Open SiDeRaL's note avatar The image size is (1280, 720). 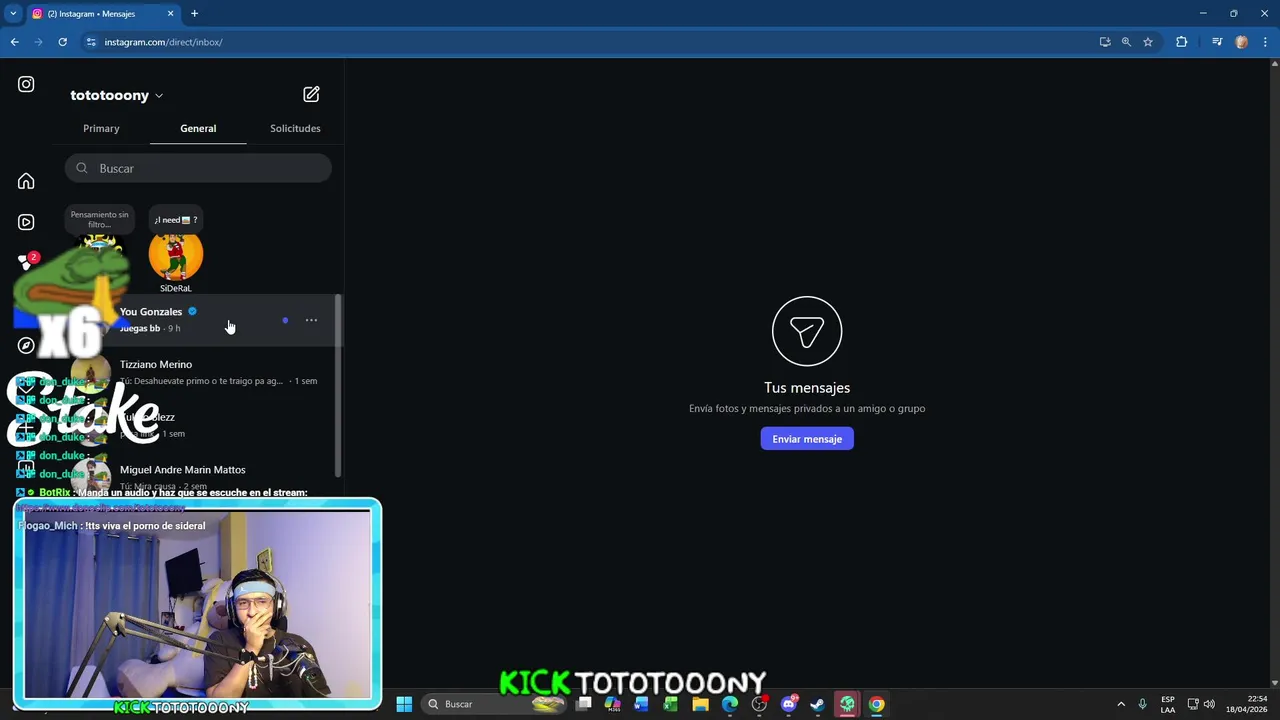pyautogui.click(x=175, y=257)
